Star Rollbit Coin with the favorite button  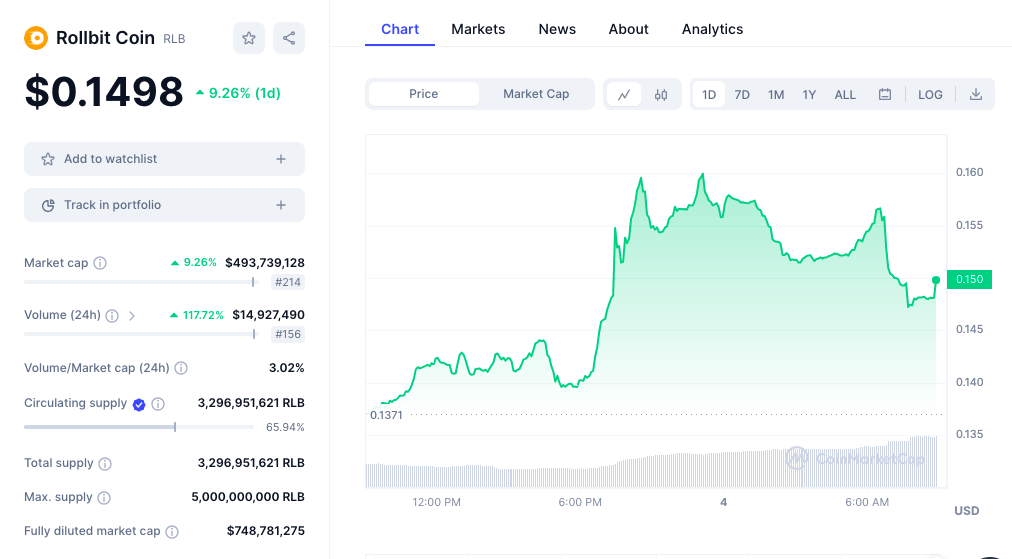(x=249, y=38)
